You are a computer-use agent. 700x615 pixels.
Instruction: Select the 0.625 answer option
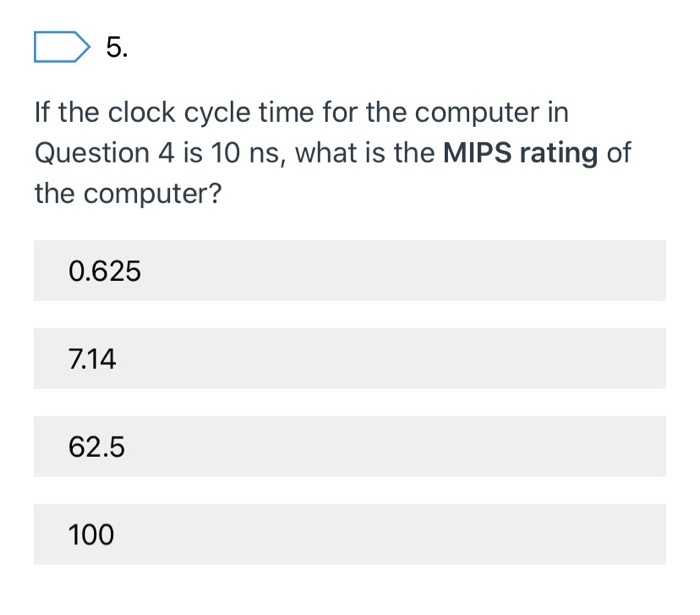[350, 270]
